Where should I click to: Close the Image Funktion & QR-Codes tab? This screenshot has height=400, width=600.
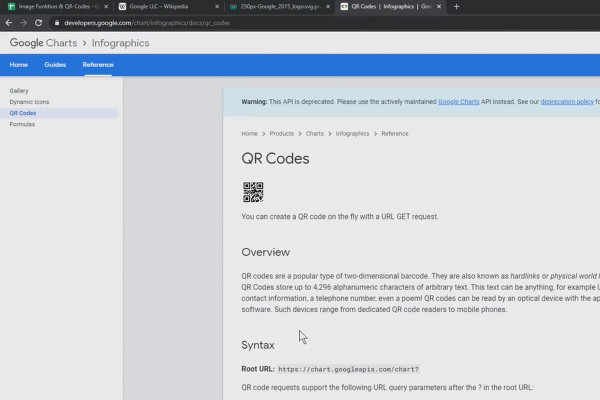106,7
